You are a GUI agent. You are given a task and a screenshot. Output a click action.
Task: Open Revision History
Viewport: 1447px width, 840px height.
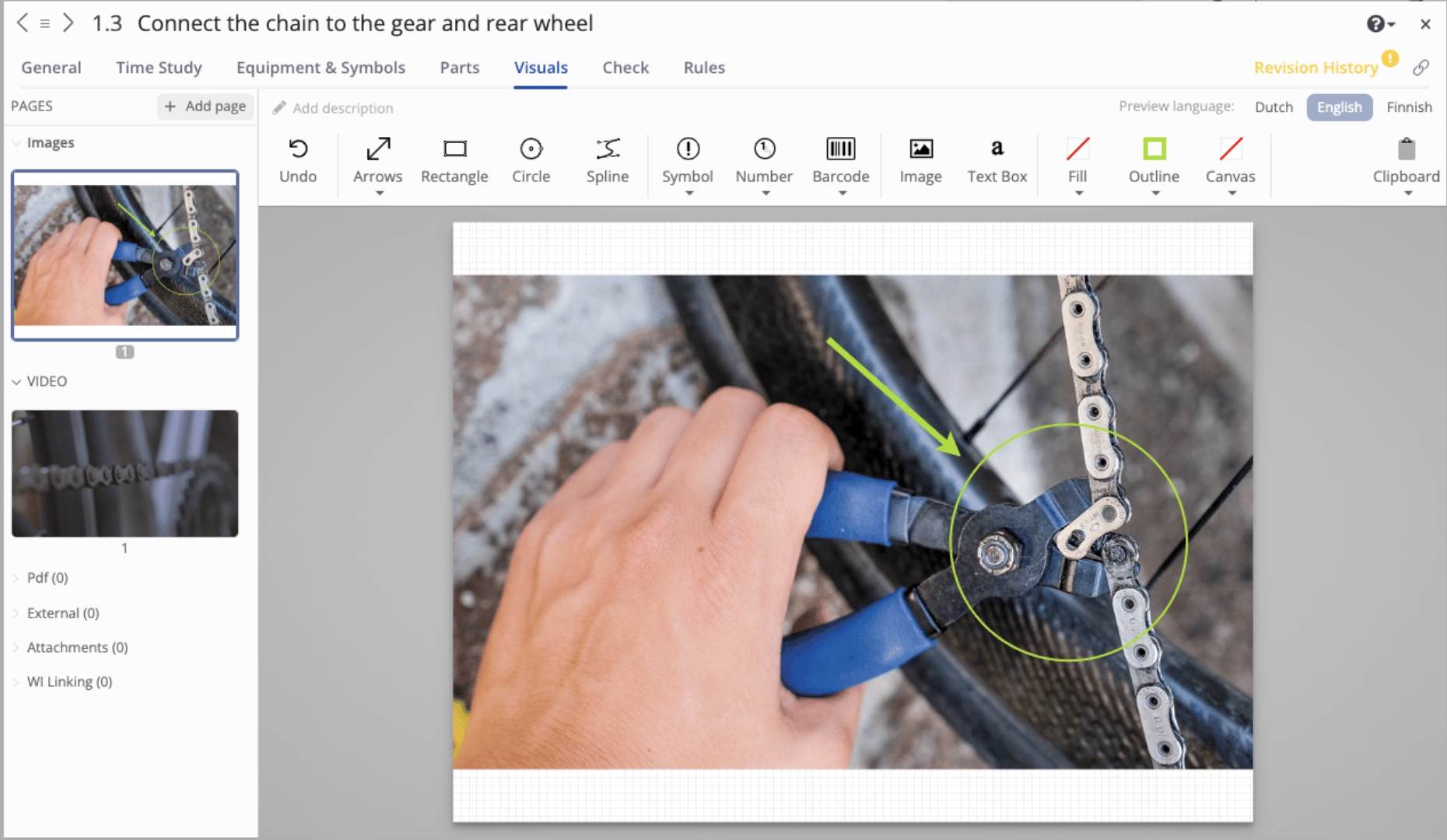click(1315, 68)
